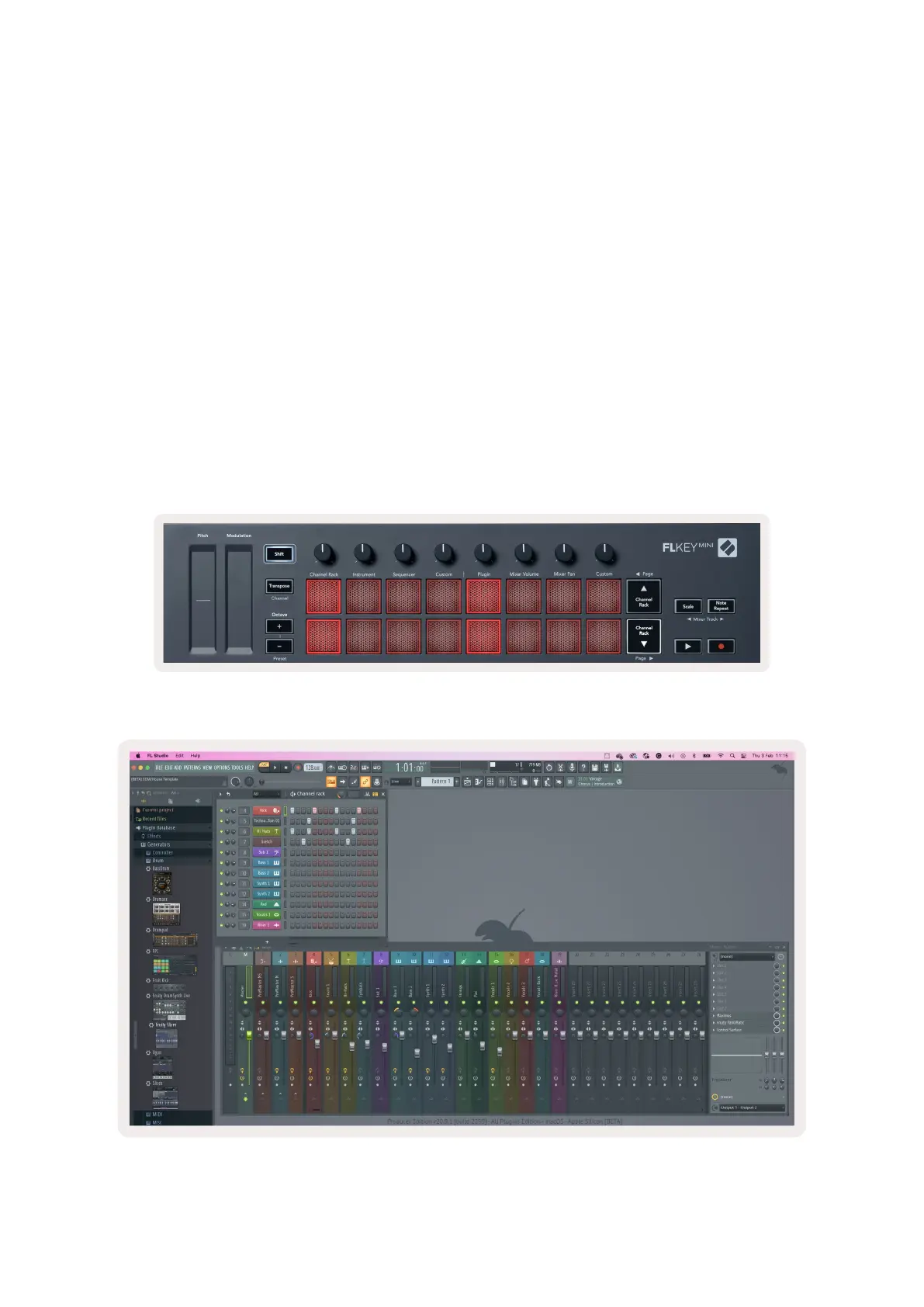Click the plus button below channel rack

click(x=267, y=941)
